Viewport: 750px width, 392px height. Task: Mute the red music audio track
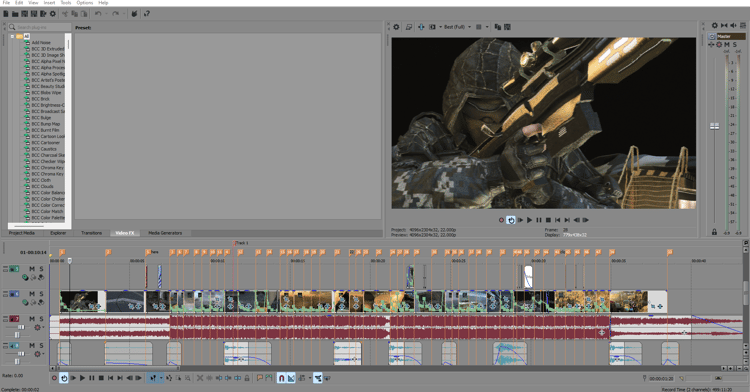point(32,319)
